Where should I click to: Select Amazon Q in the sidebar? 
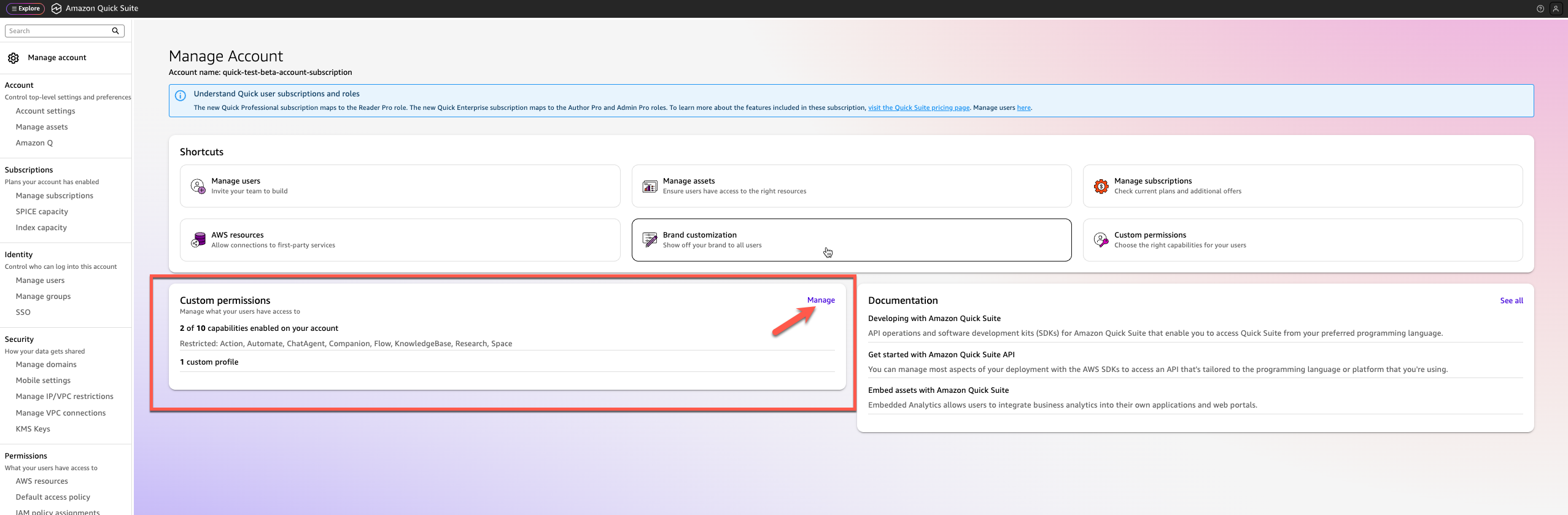34,143
